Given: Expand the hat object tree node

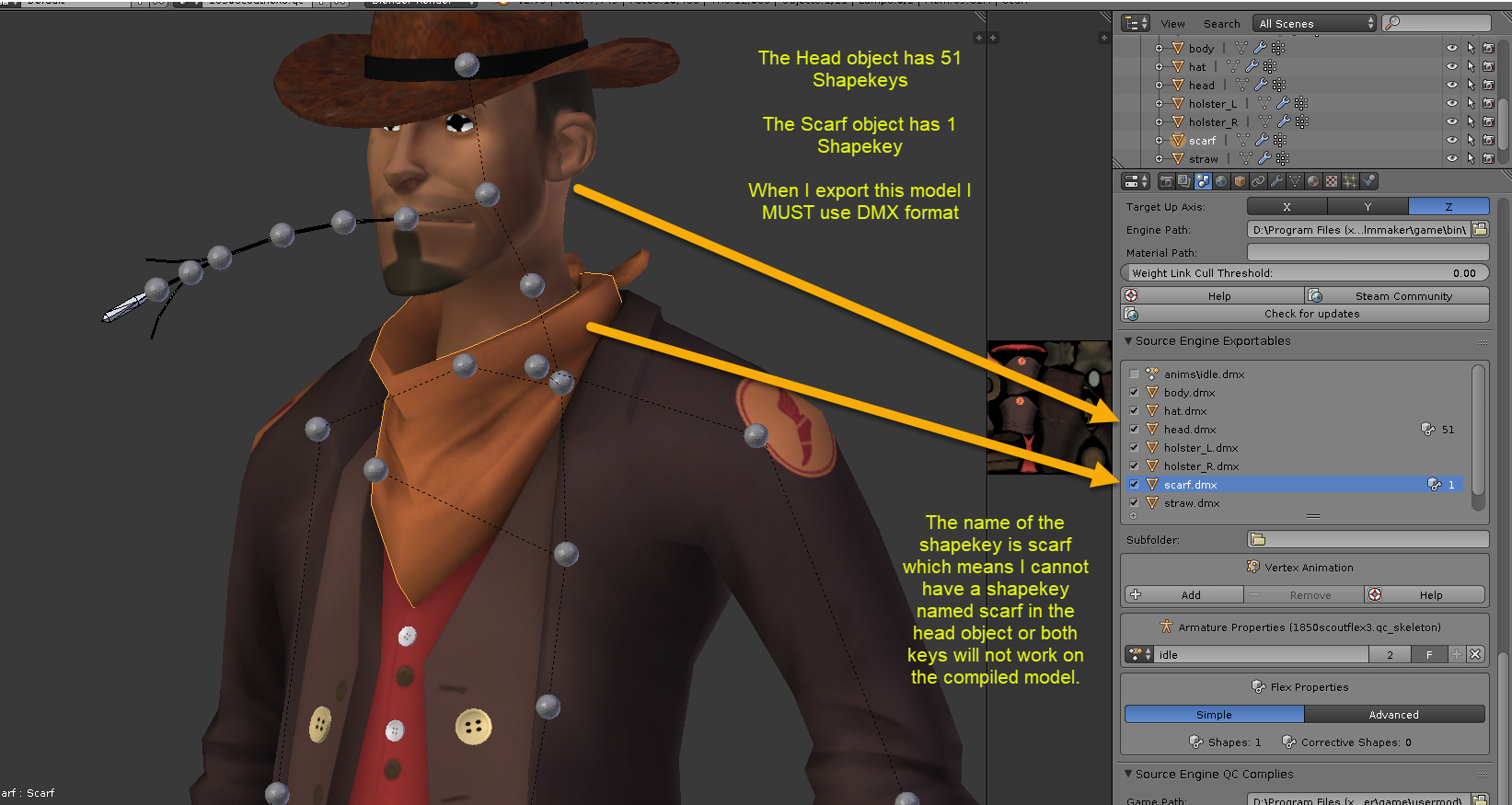Looking at the screenshot, I should pyautogui.click(x=1160, y=66).
